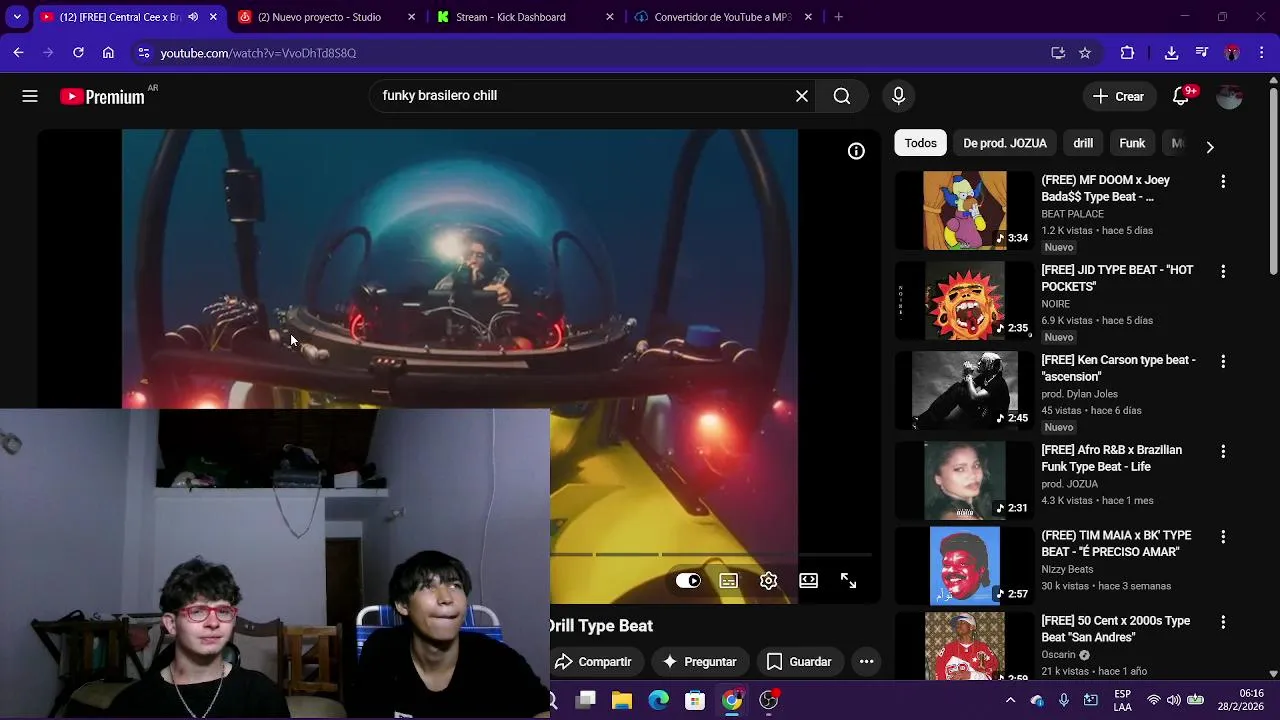
Task: Open MF DOOM x Joey Bada$$ thumbnail
Action: (x=965, y=210)
